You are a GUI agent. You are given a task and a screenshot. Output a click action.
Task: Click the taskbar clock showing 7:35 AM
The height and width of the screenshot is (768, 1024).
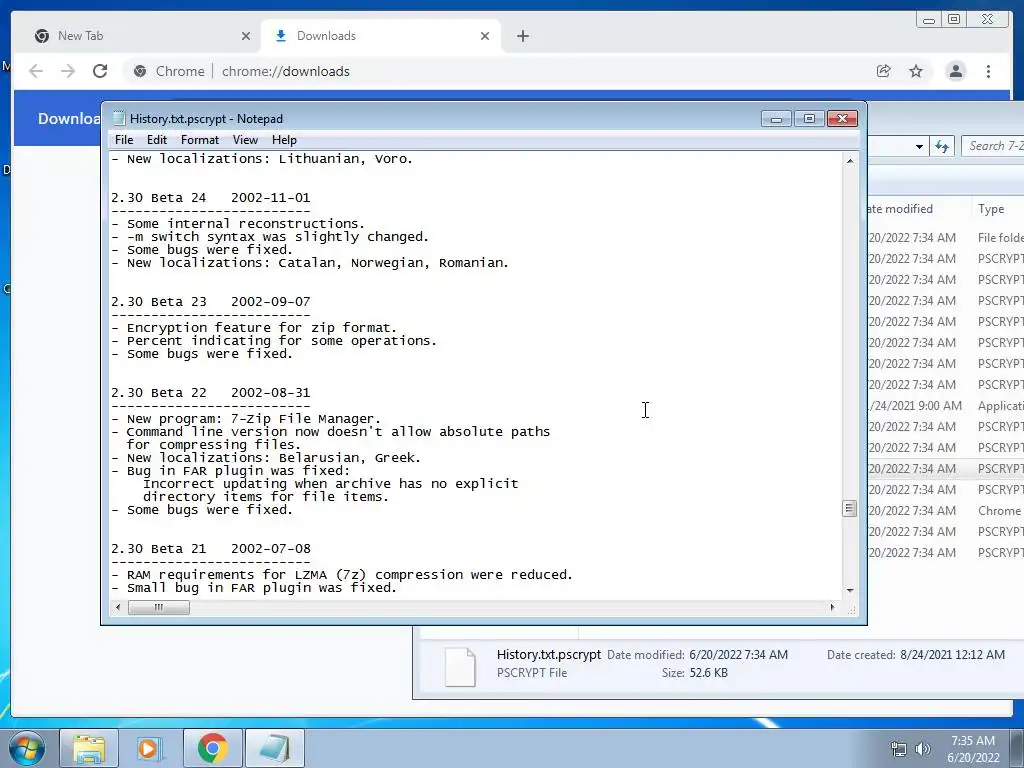[x=973, y=749]
